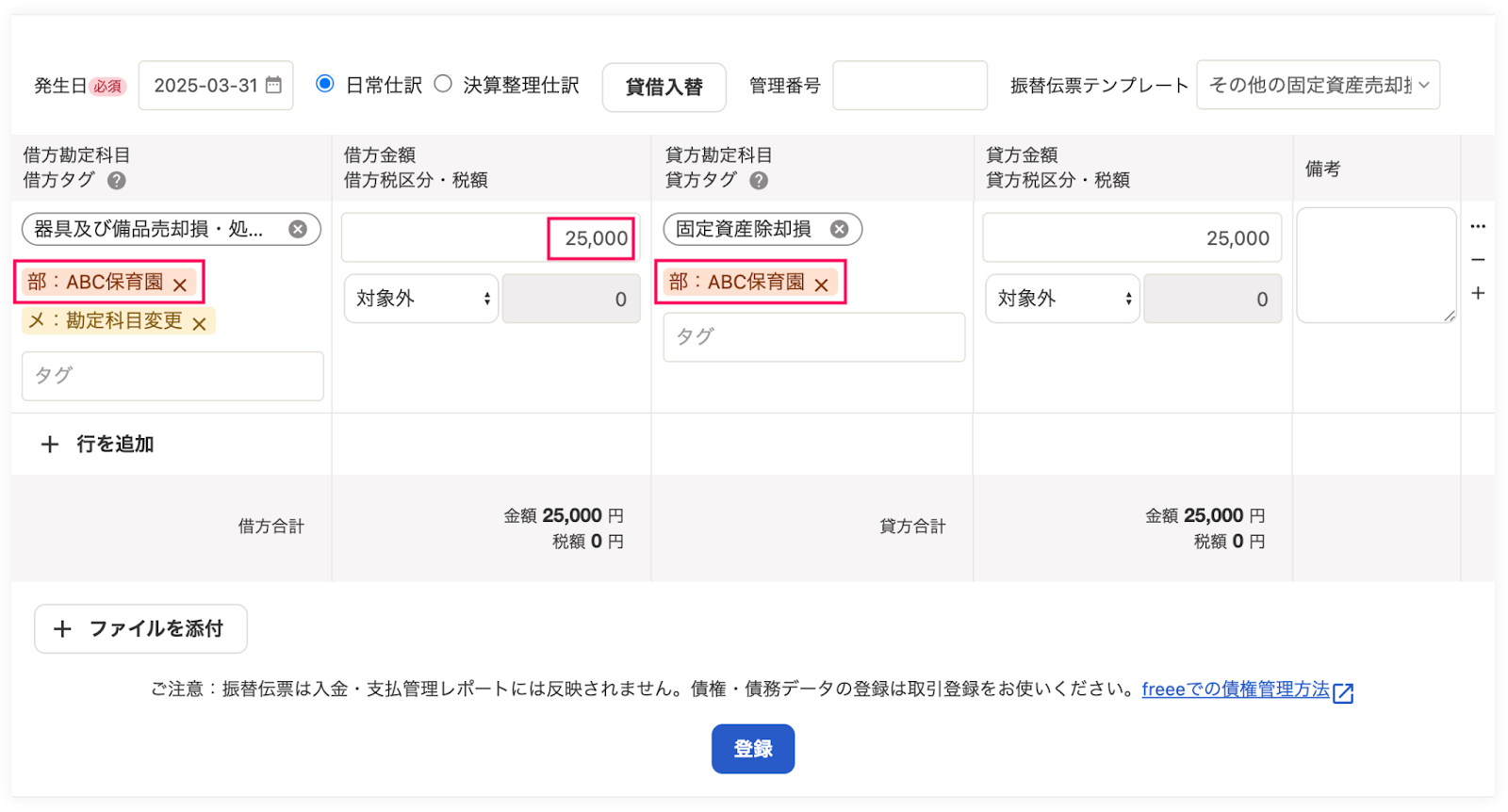Click the 貸方金額 column header
The width and height of the screenshot is (1508, 812).
(x=1022, y=155)
